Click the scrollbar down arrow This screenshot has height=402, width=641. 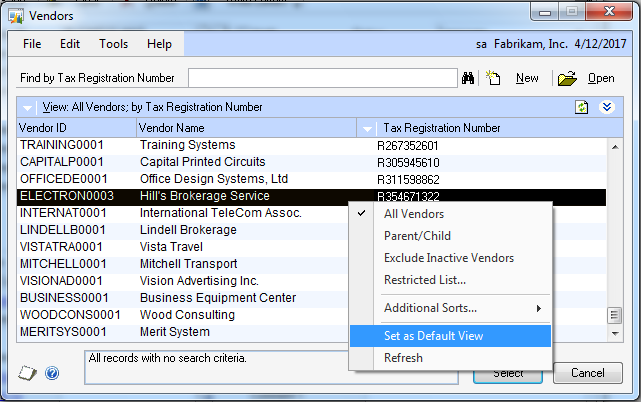coord(615,334)
